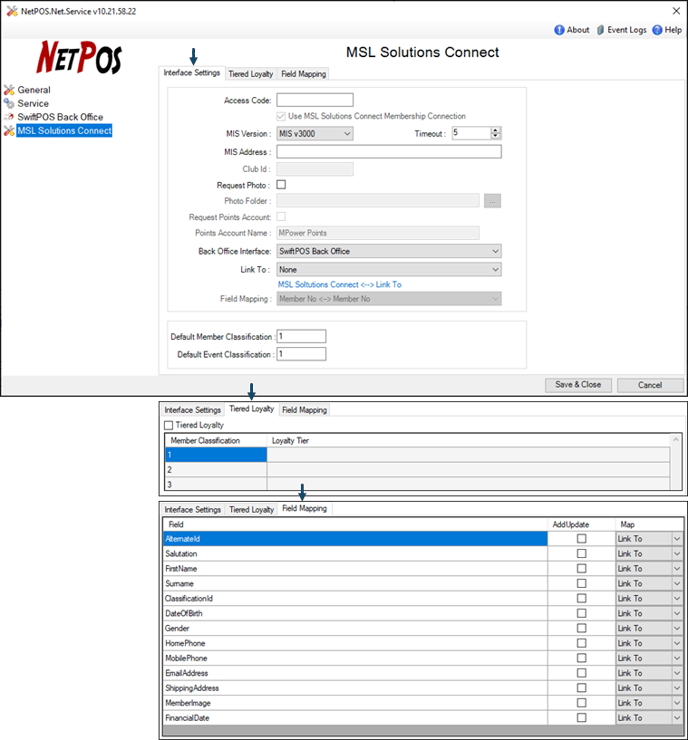The image size is (688, 740).
Task: Open the Interface Settings tab in main window
Action: [x=192, y=73]
